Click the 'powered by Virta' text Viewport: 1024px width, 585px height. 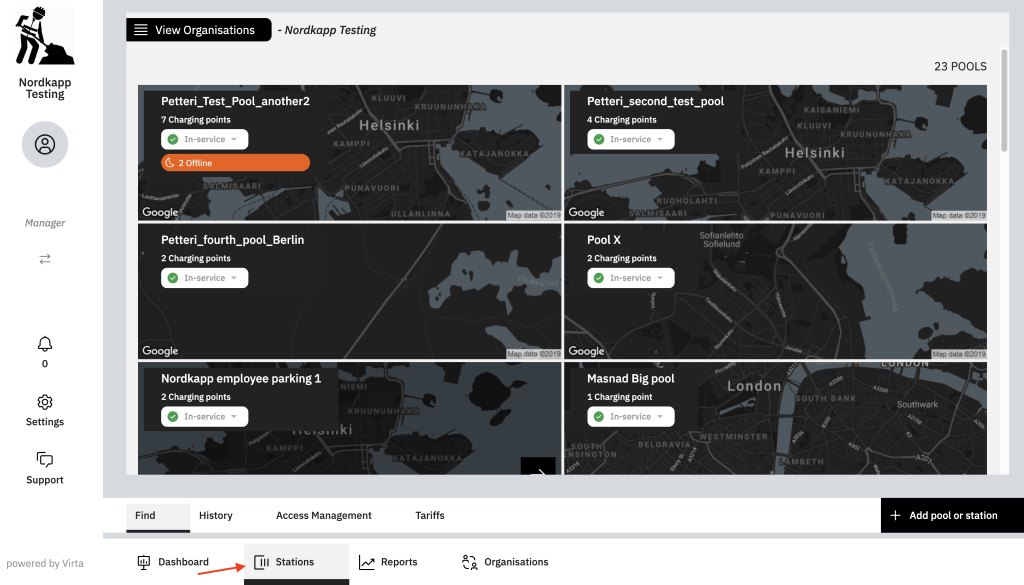[45, 563]
